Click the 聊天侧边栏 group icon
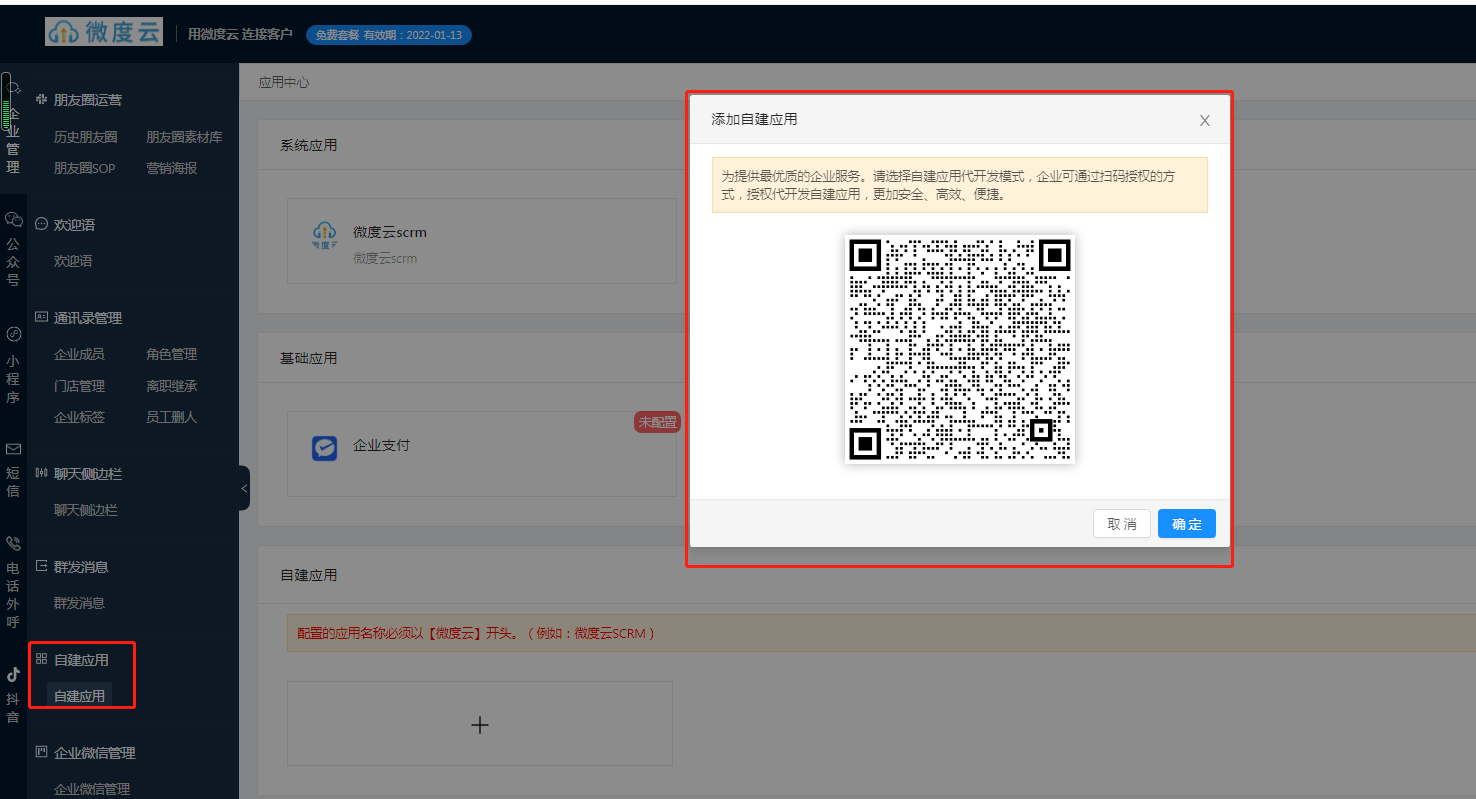Viewport: 1476px width, 799px height. tap(41, 474)
